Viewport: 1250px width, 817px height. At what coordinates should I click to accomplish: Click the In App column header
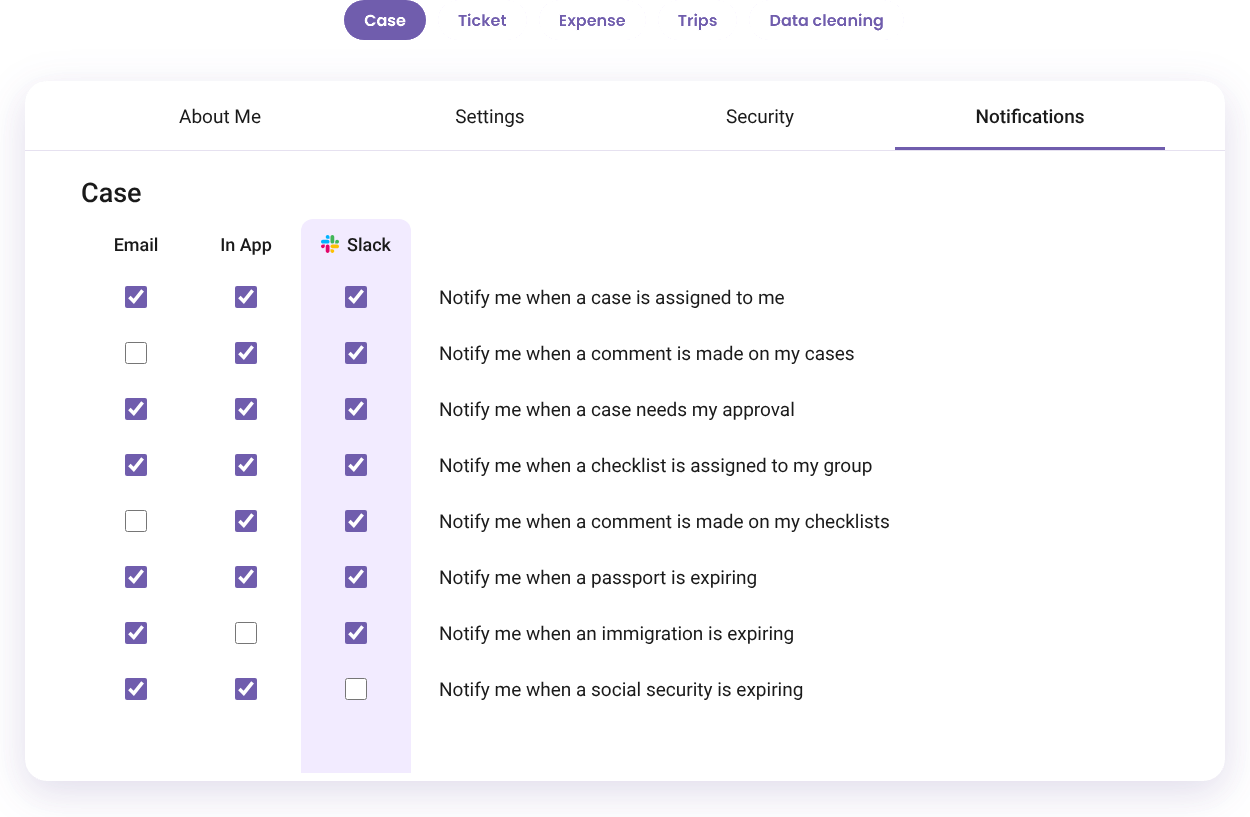pos(246,245)
